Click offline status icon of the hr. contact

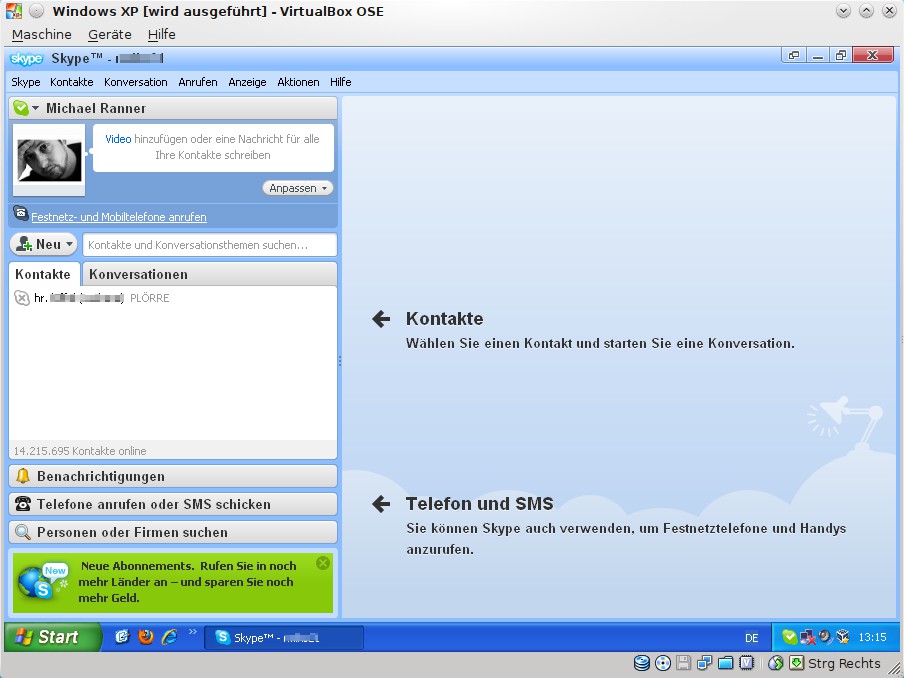tap(22, 298)
